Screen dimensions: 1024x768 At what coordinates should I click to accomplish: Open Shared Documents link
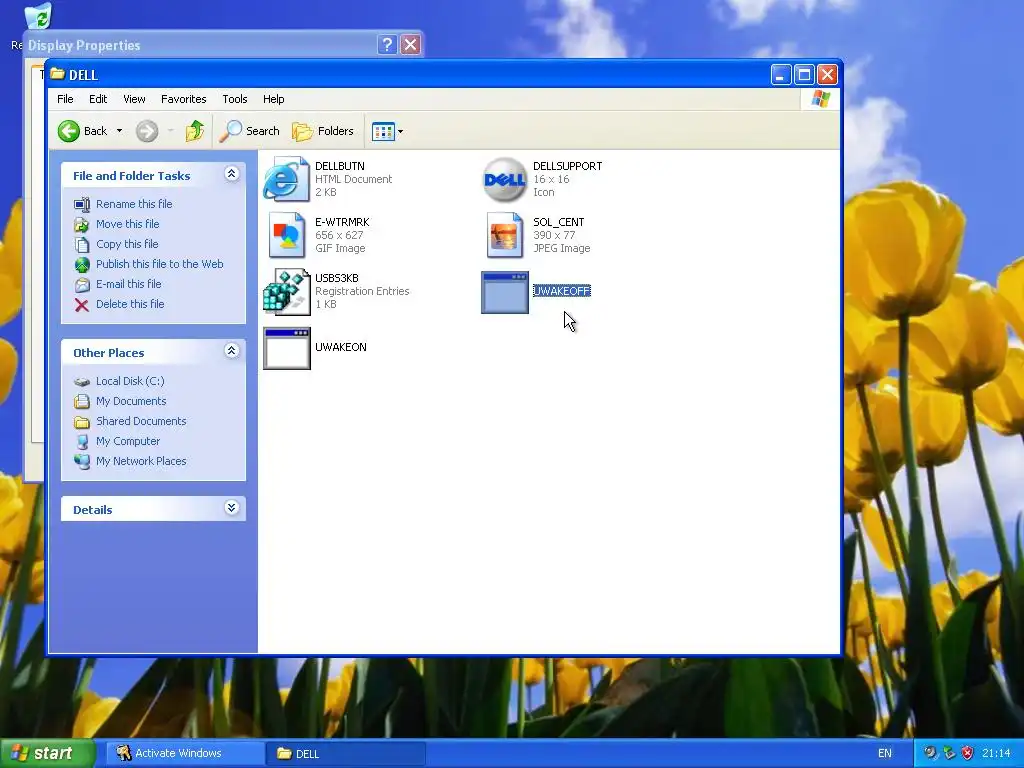pos(141,421)
